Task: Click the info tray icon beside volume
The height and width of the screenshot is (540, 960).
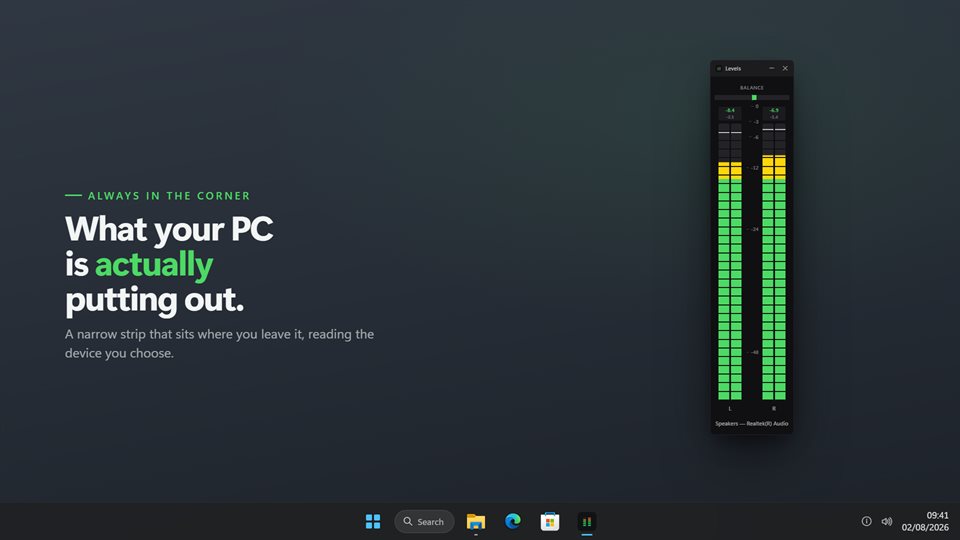Action: (866, 522)
